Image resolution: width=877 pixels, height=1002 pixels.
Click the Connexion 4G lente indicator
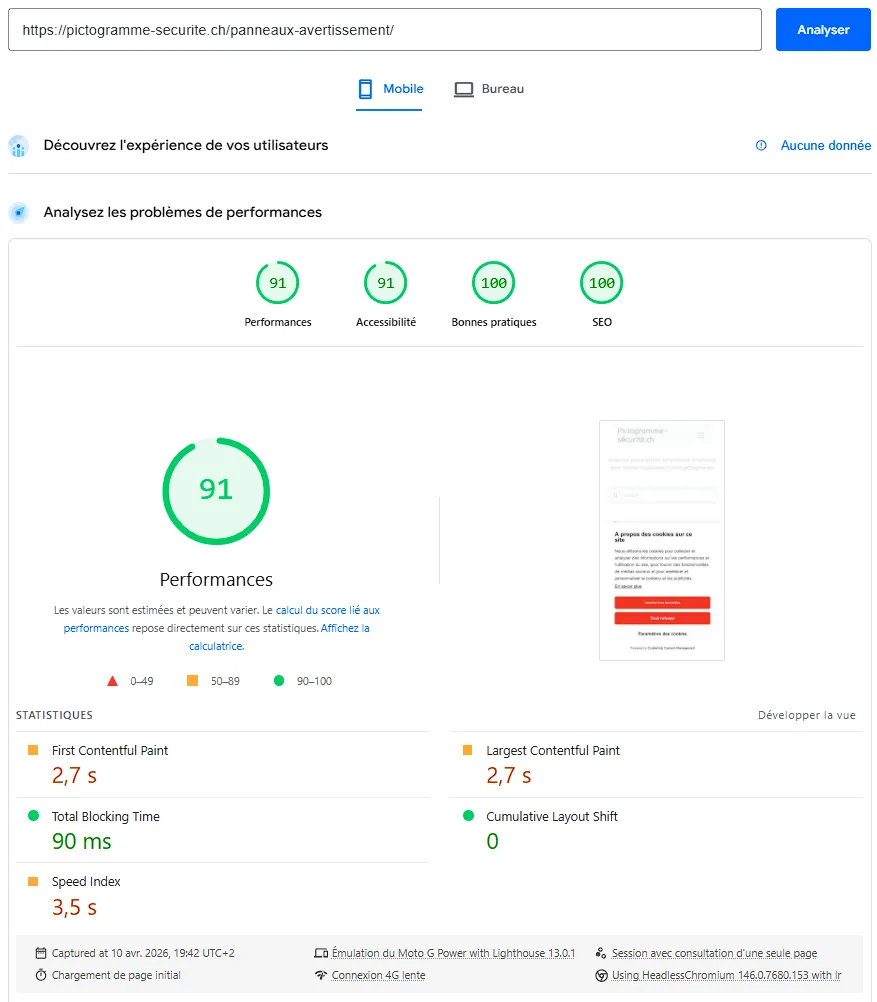(x=378, y=973)
